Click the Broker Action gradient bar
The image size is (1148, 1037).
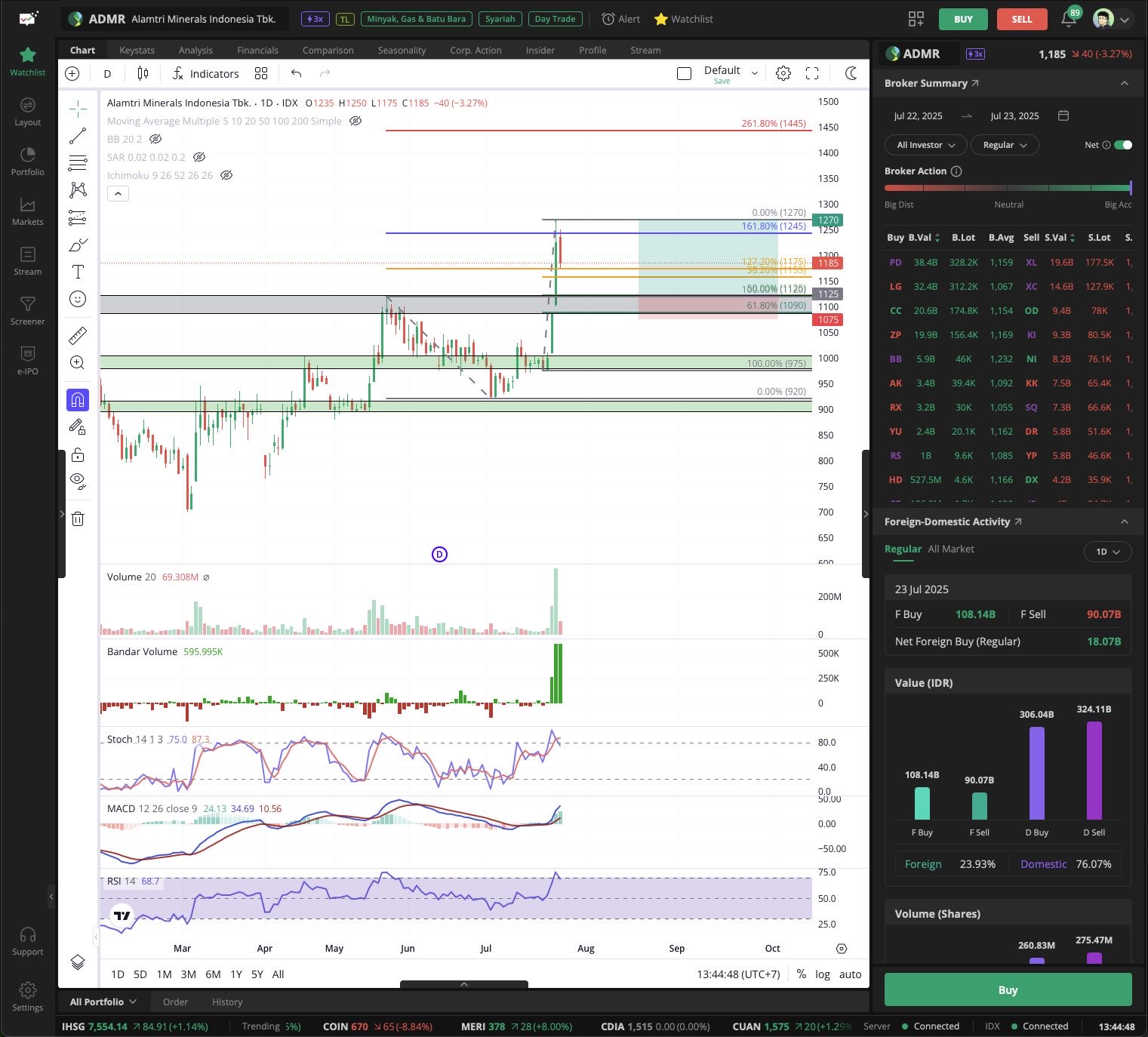[1008, 187]
